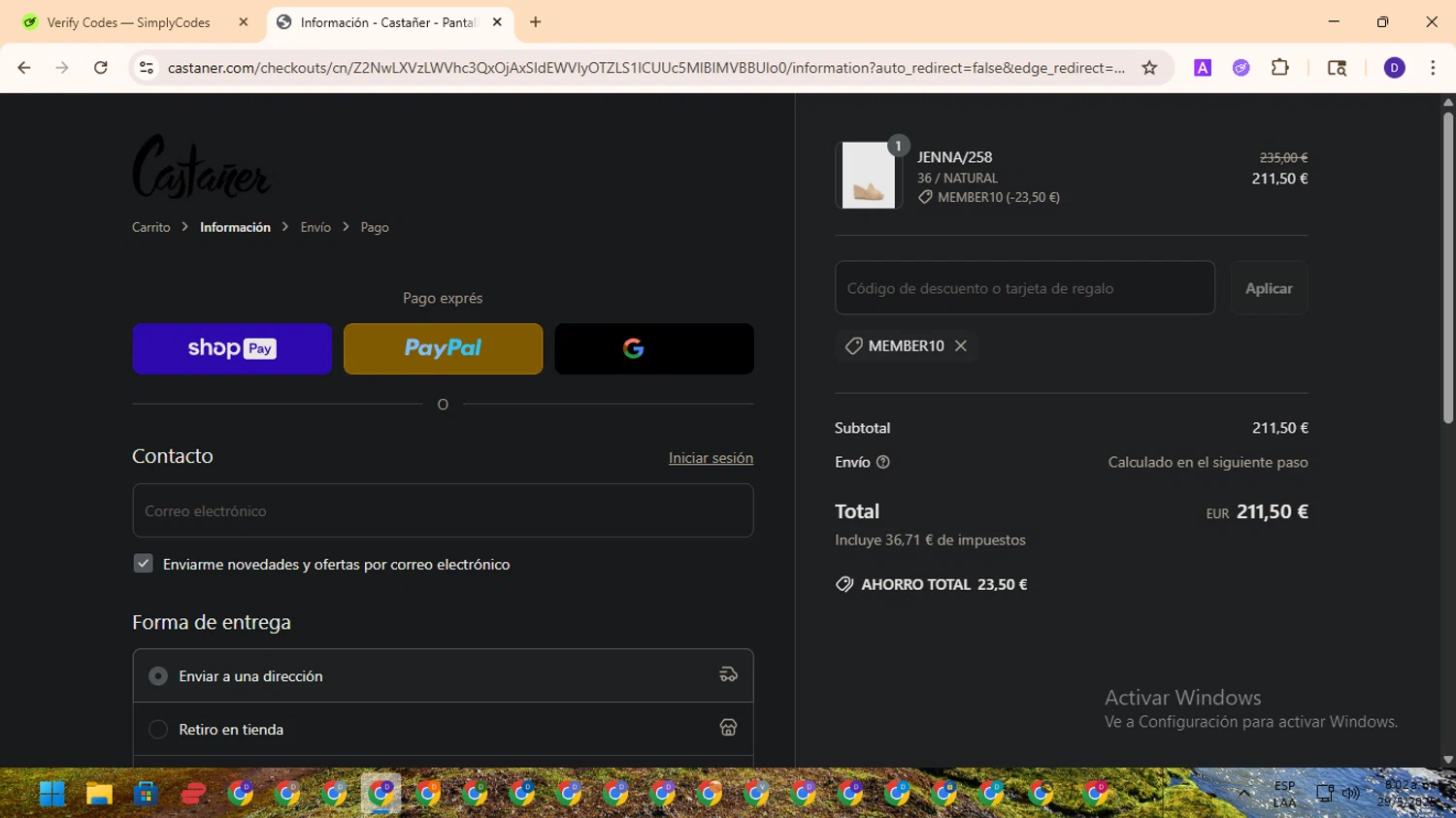Reload the page

point(101,68)
